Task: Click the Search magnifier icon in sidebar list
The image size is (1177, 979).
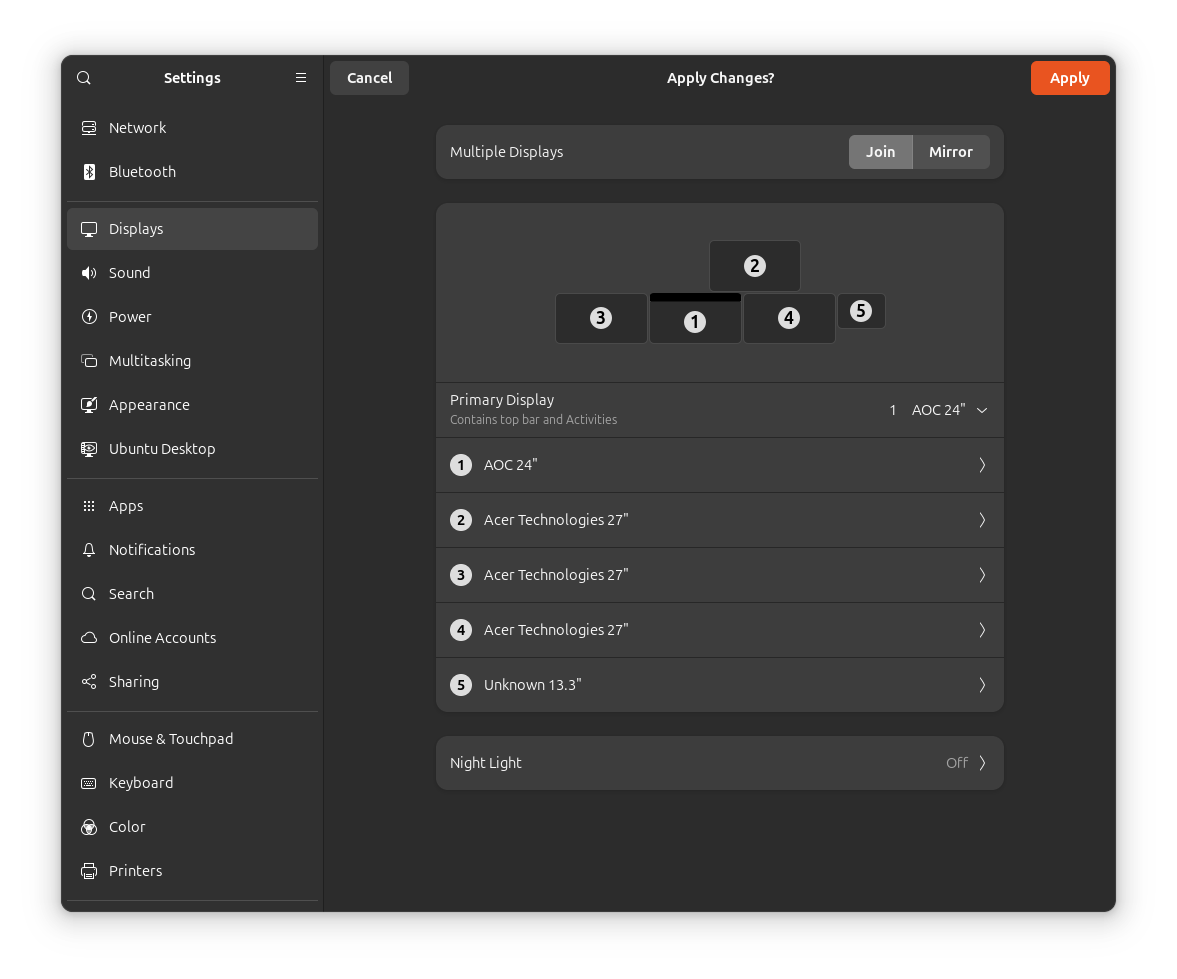Action: 89,594
